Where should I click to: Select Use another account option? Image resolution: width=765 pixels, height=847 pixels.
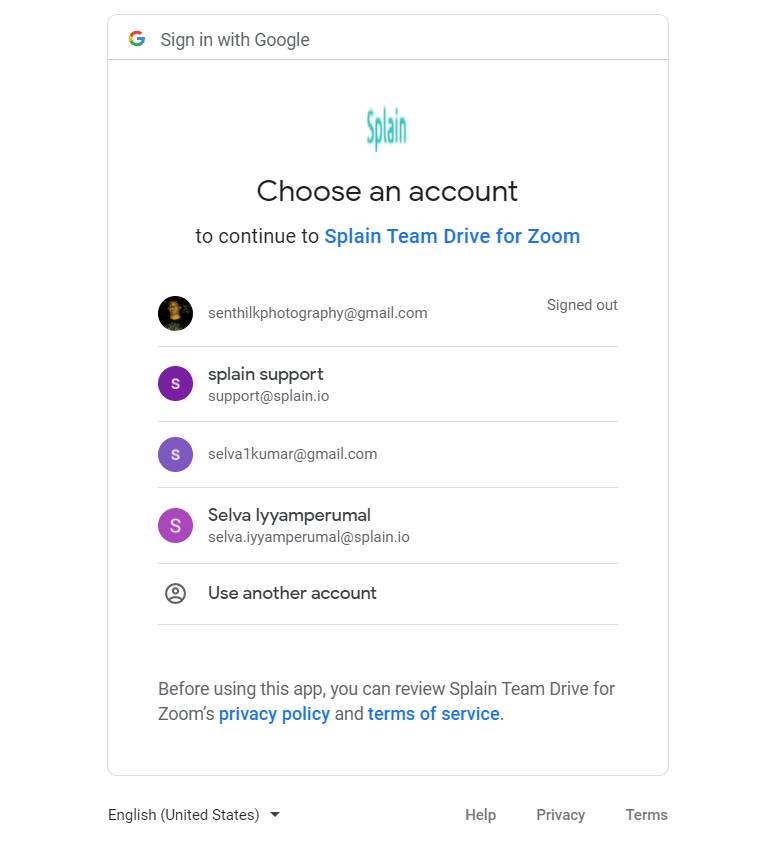(292, 593)
